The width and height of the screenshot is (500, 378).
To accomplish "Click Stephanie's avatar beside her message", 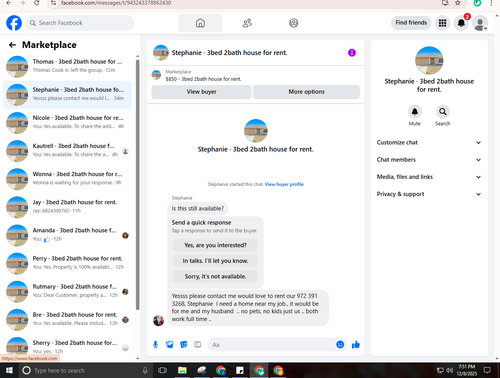I will pos(158,320).
